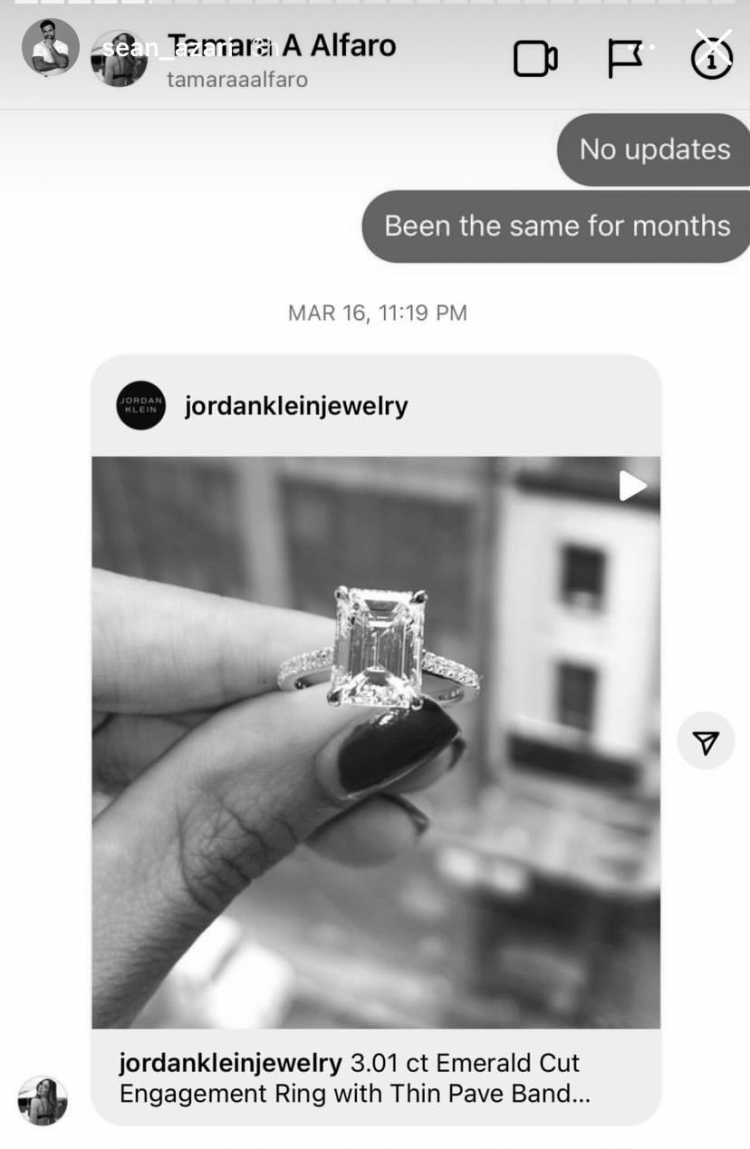
Task: Open Tamara's profile picture in header
Action: tap(119, 59)
